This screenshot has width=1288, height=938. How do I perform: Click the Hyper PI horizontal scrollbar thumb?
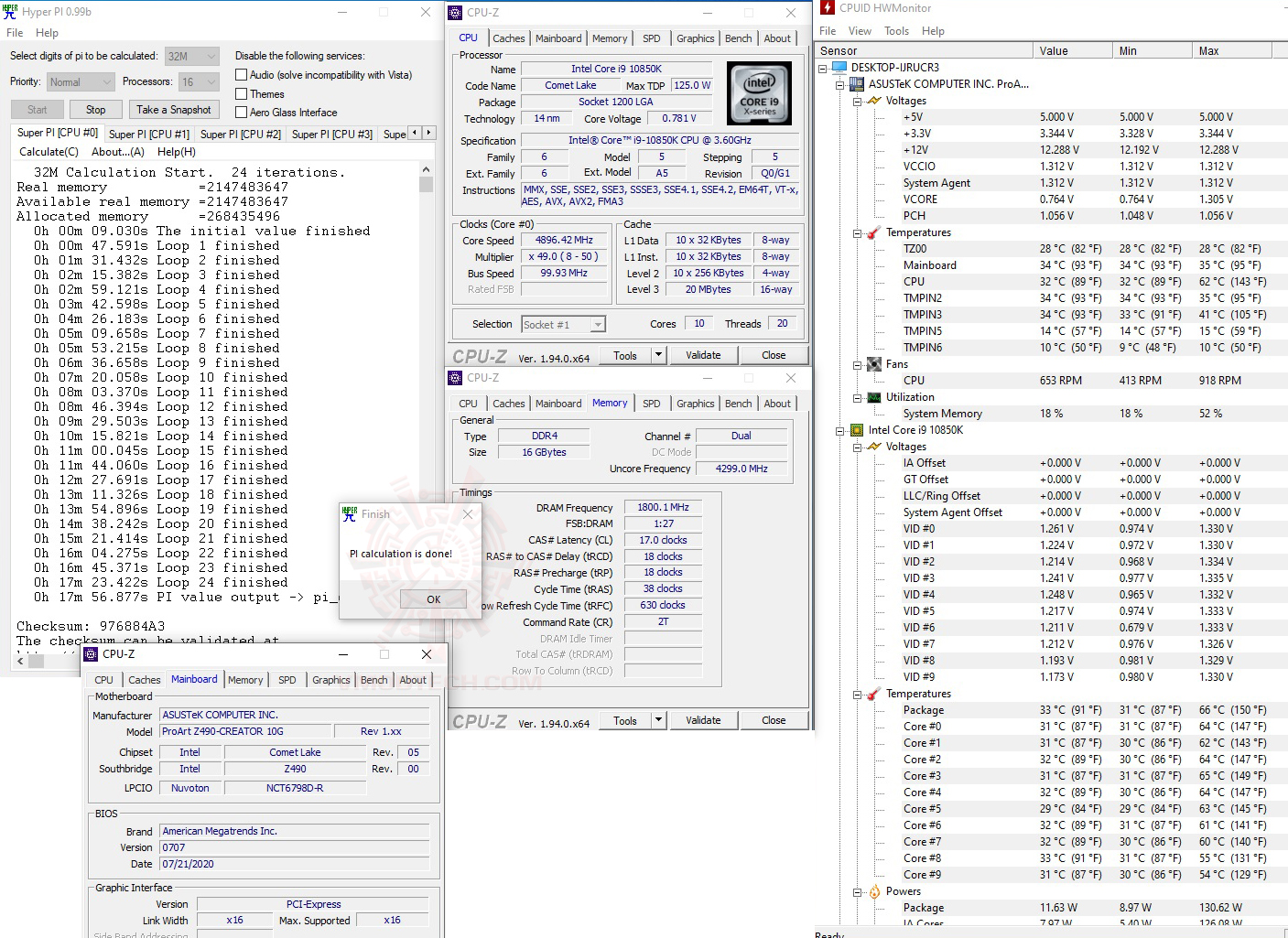click(x=38, y=661)
